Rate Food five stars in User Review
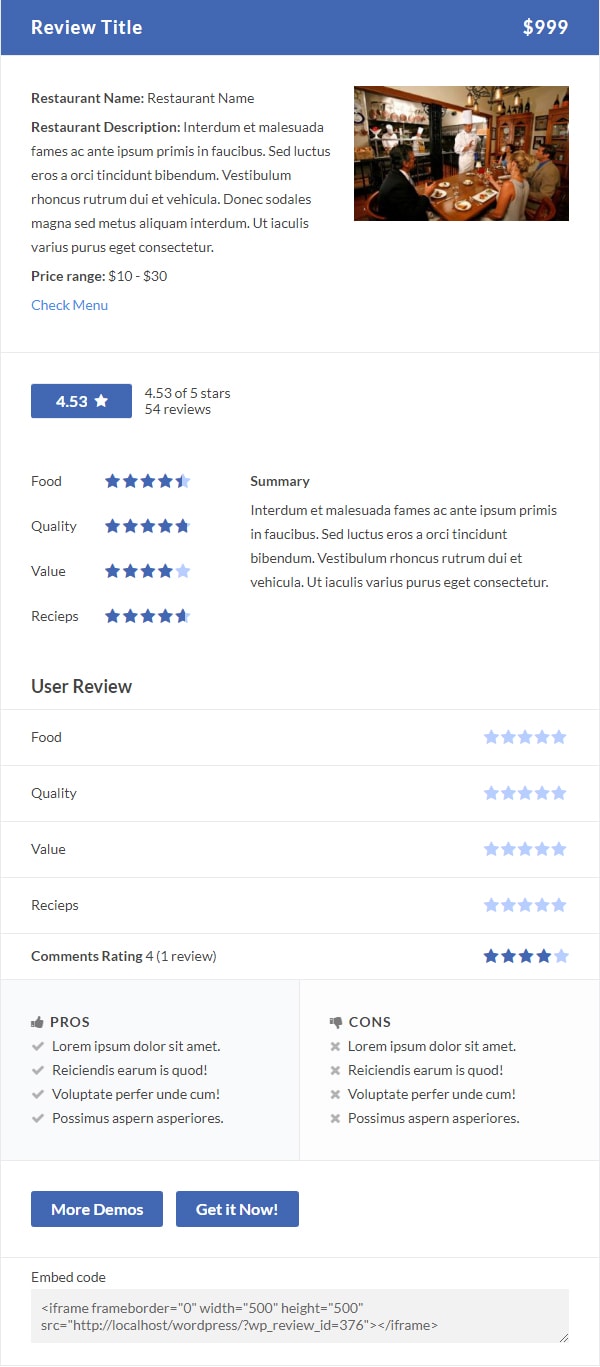This screenshot has width=600, height=1367. [559, 737]
